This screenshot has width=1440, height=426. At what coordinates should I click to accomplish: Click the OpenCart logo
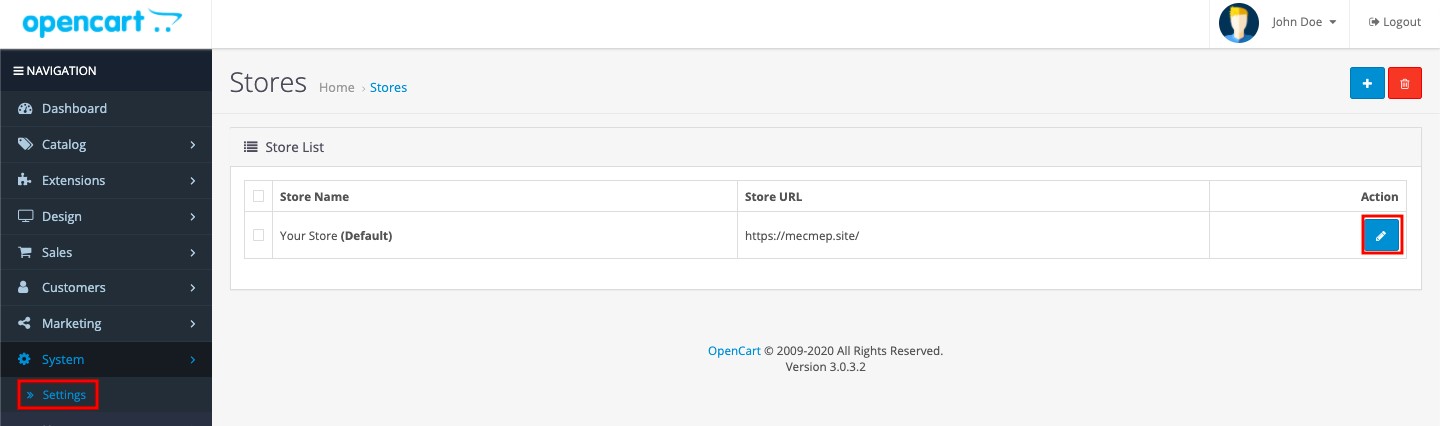coord(102,22)
